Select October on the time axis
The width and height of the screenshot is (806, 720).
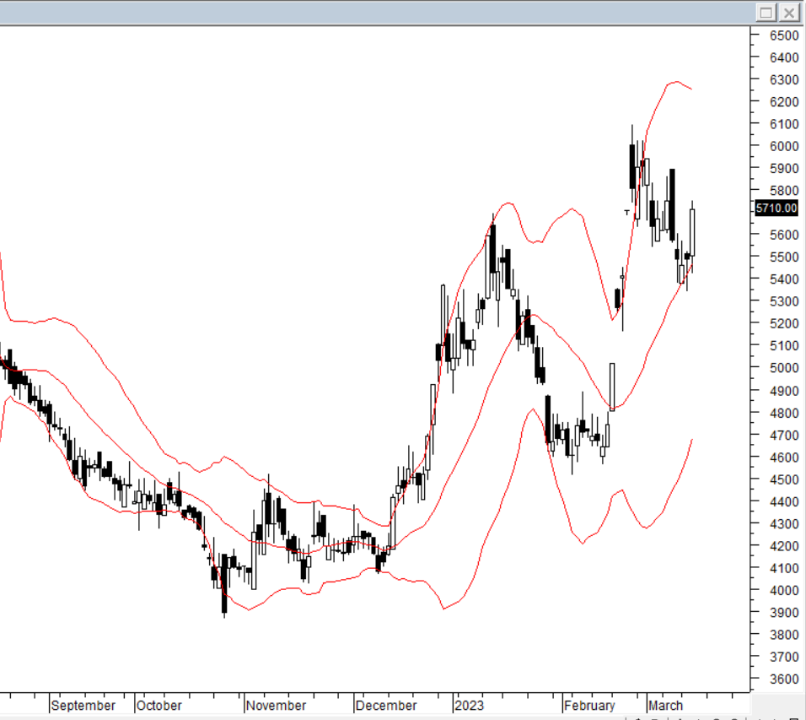(x=159, y=705)
